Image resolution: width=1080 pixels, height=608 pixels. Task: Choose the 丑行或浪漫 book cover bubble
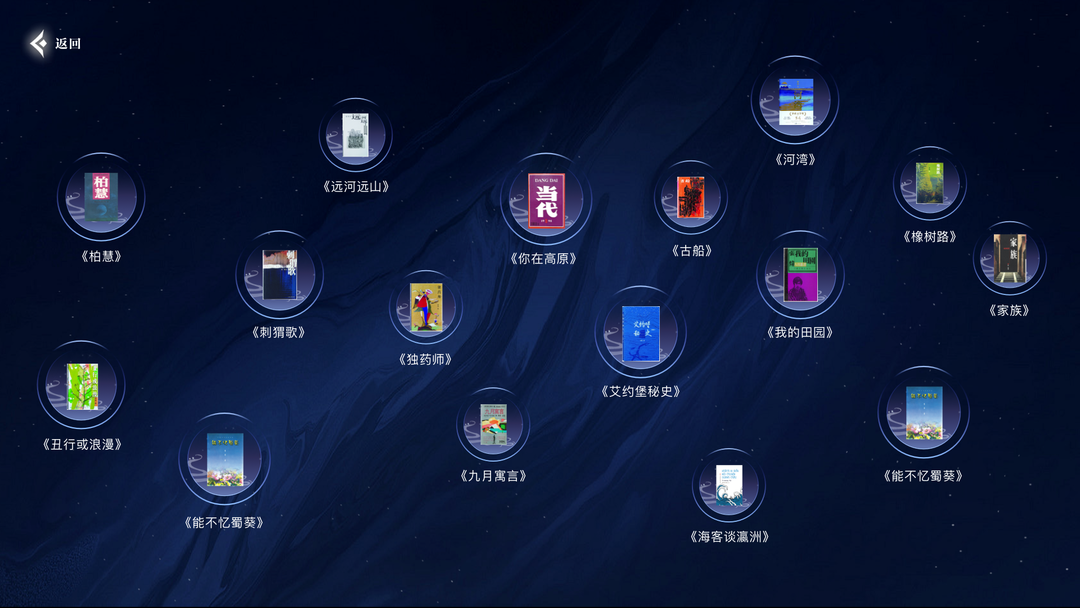(x=81, y=385)
